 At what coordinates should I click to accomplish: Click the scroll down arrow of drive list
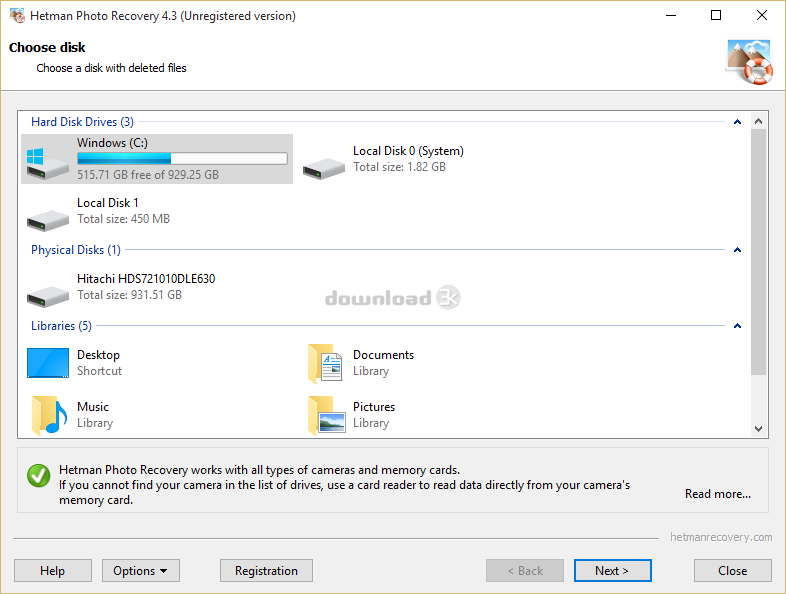758,428
